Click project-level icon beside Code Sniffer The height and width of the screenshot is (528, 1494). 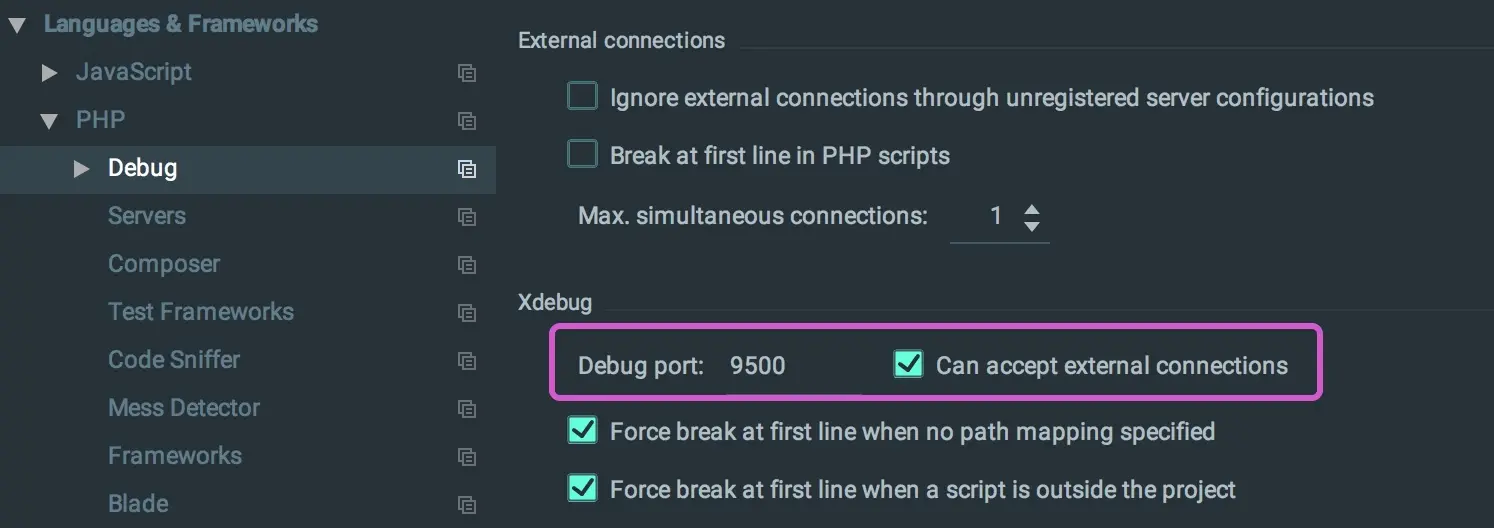(x=467, y=361)
